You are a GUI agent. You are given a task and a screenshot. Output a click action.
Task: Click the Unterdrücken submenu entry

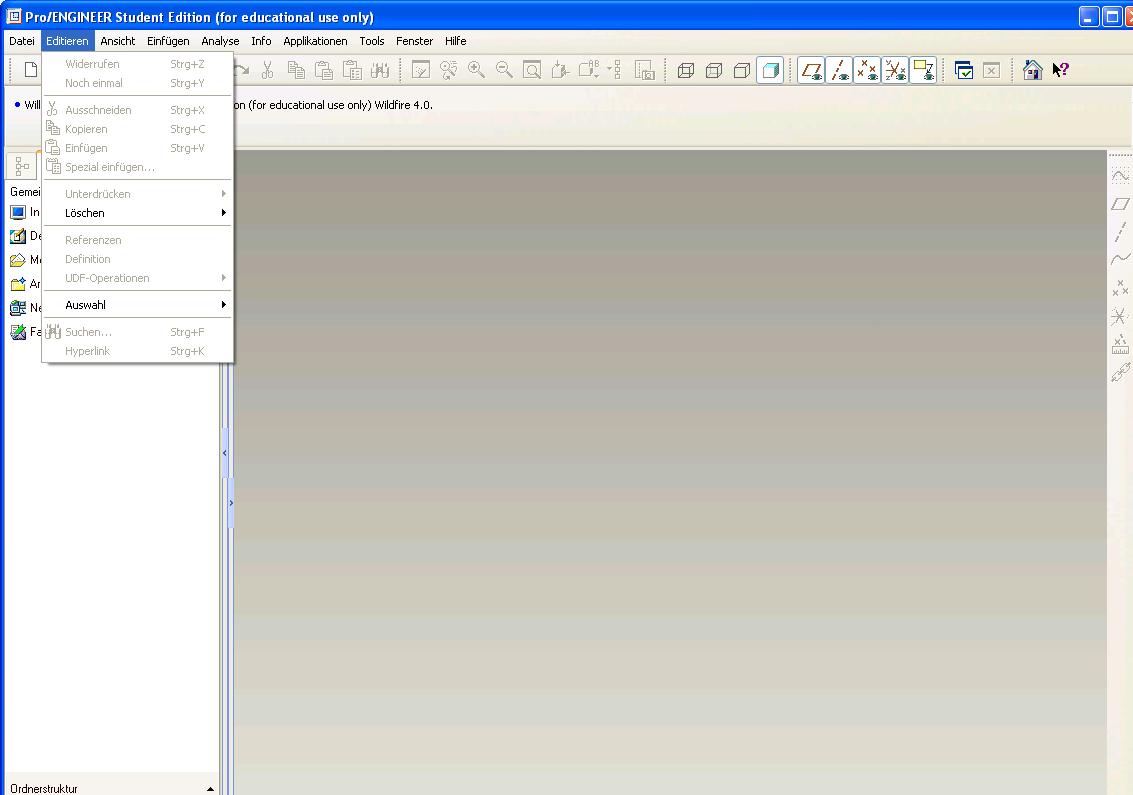(137, 194)
